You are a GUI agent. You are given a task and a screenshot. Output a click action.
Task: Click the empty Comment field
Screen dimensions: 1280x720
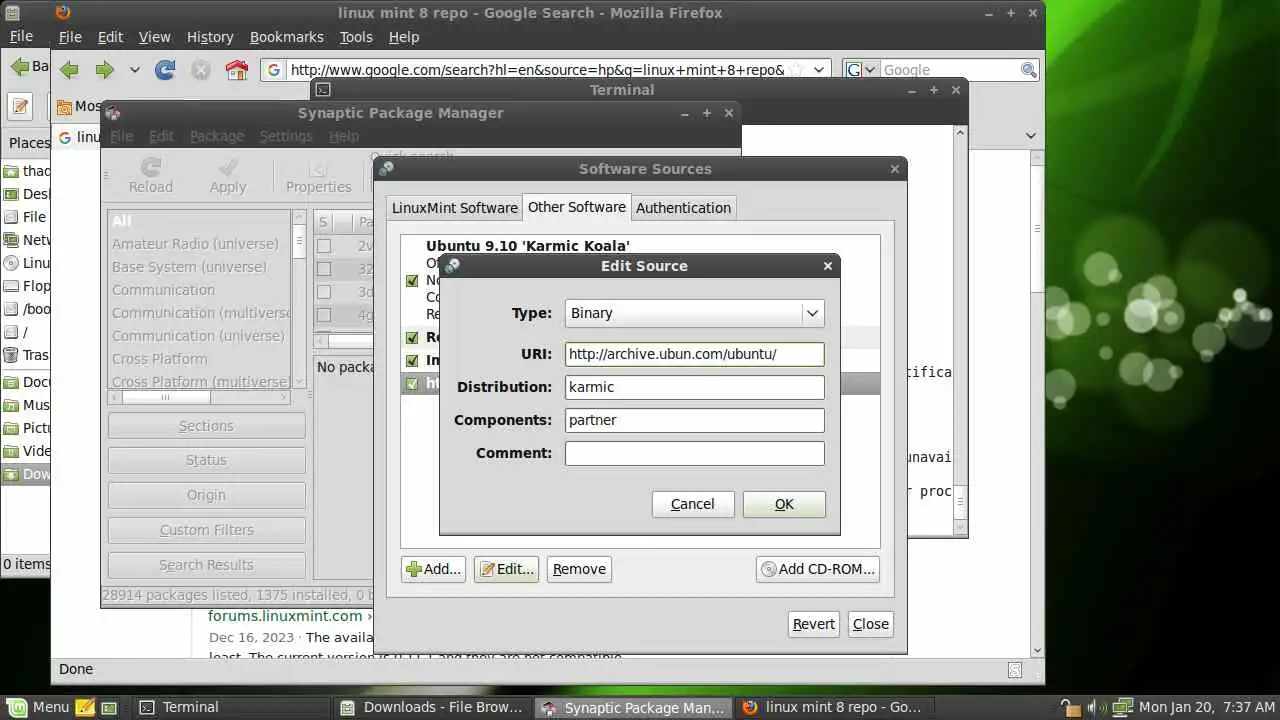coord(694,453)
